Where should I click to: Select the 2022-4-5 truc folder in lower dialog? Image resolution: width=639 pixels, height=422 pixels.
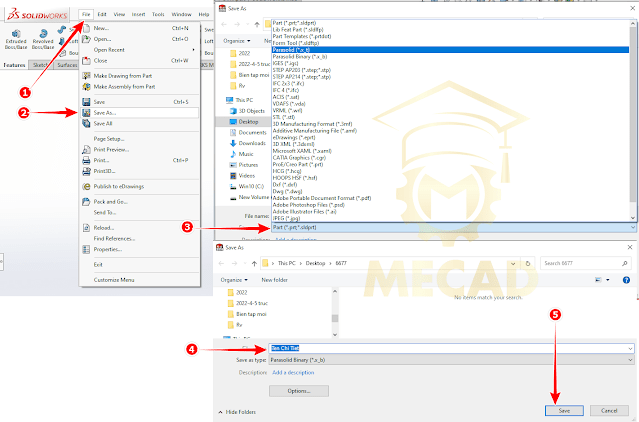252,303
